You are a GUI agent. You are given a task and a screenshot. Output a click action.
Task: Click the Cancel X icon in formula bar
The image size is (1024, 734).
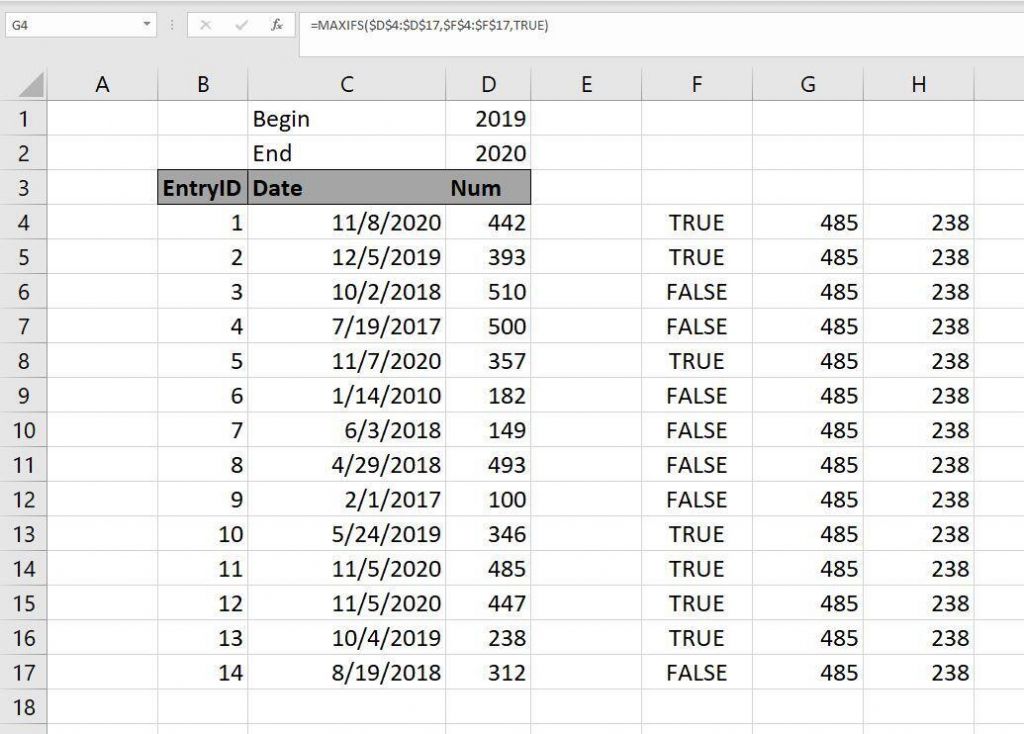coord(206,25)
